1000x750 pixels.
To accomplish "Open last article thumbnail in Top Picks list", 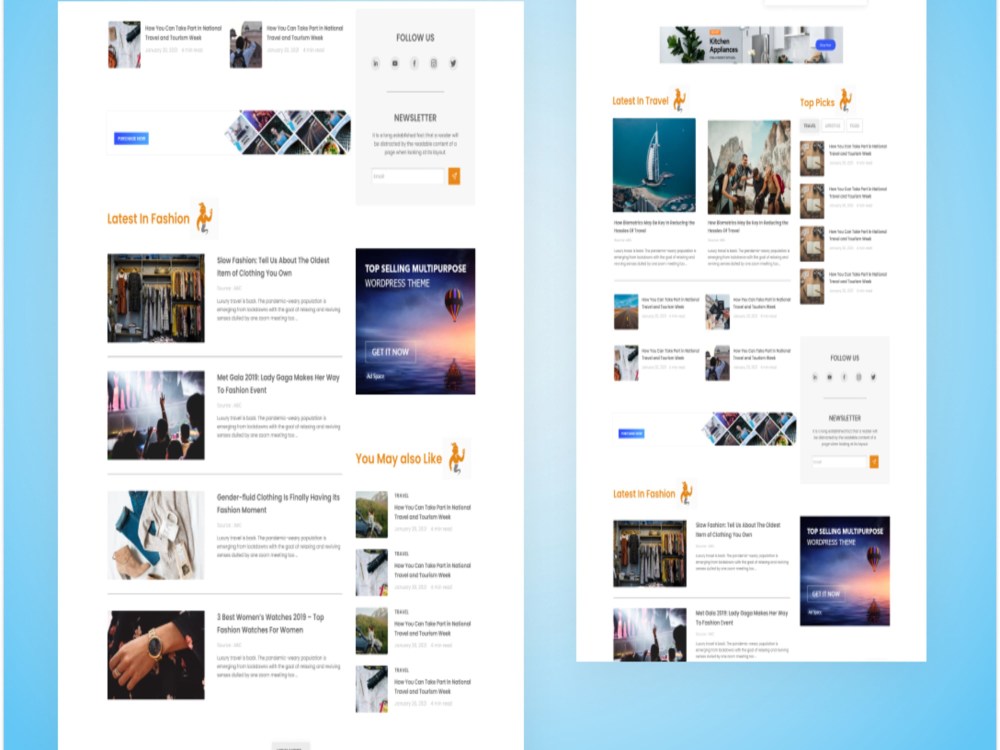I will [x=812, y=286].
